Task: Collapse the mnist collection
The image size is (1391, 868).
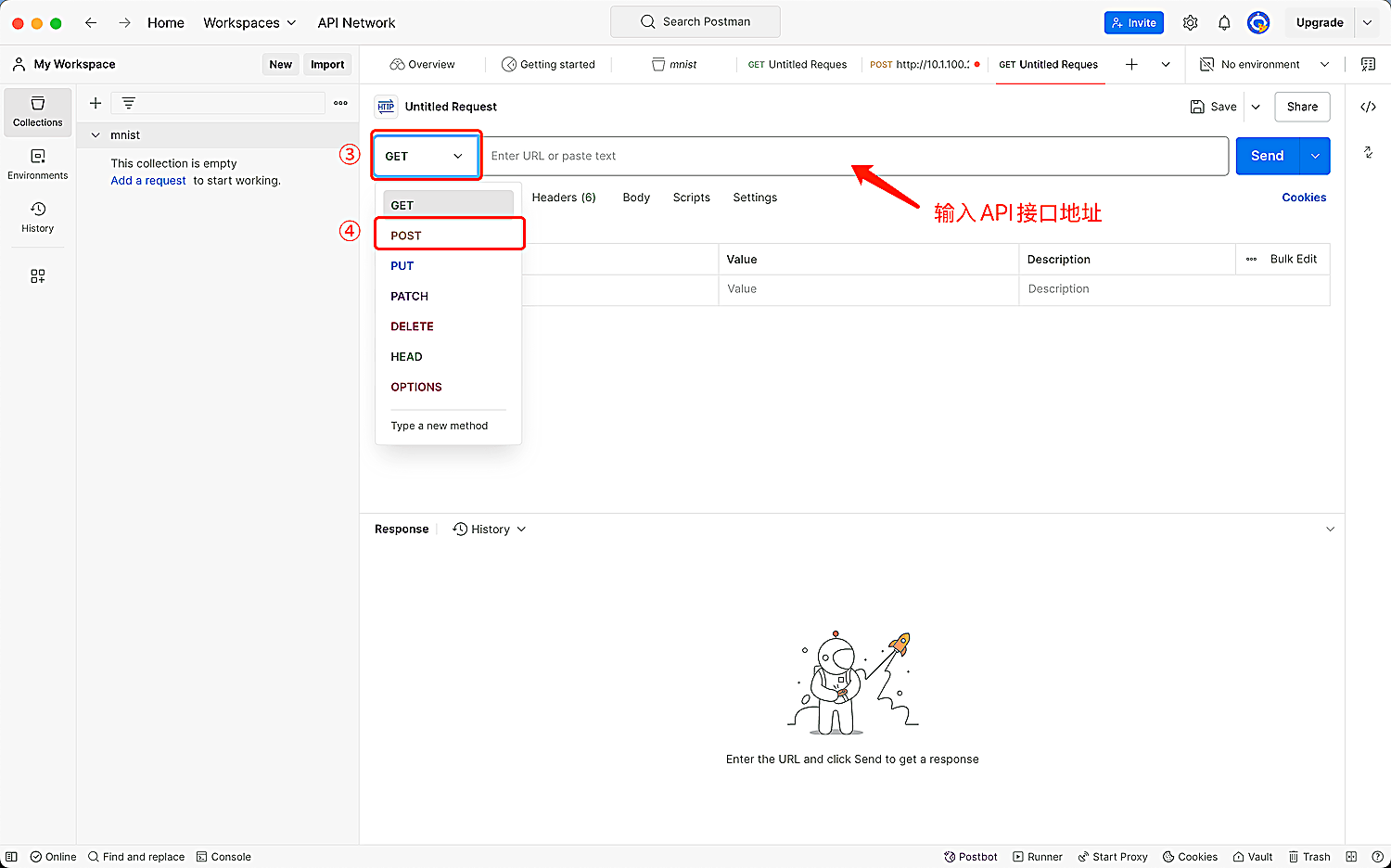Action: [x=96, y=134]
